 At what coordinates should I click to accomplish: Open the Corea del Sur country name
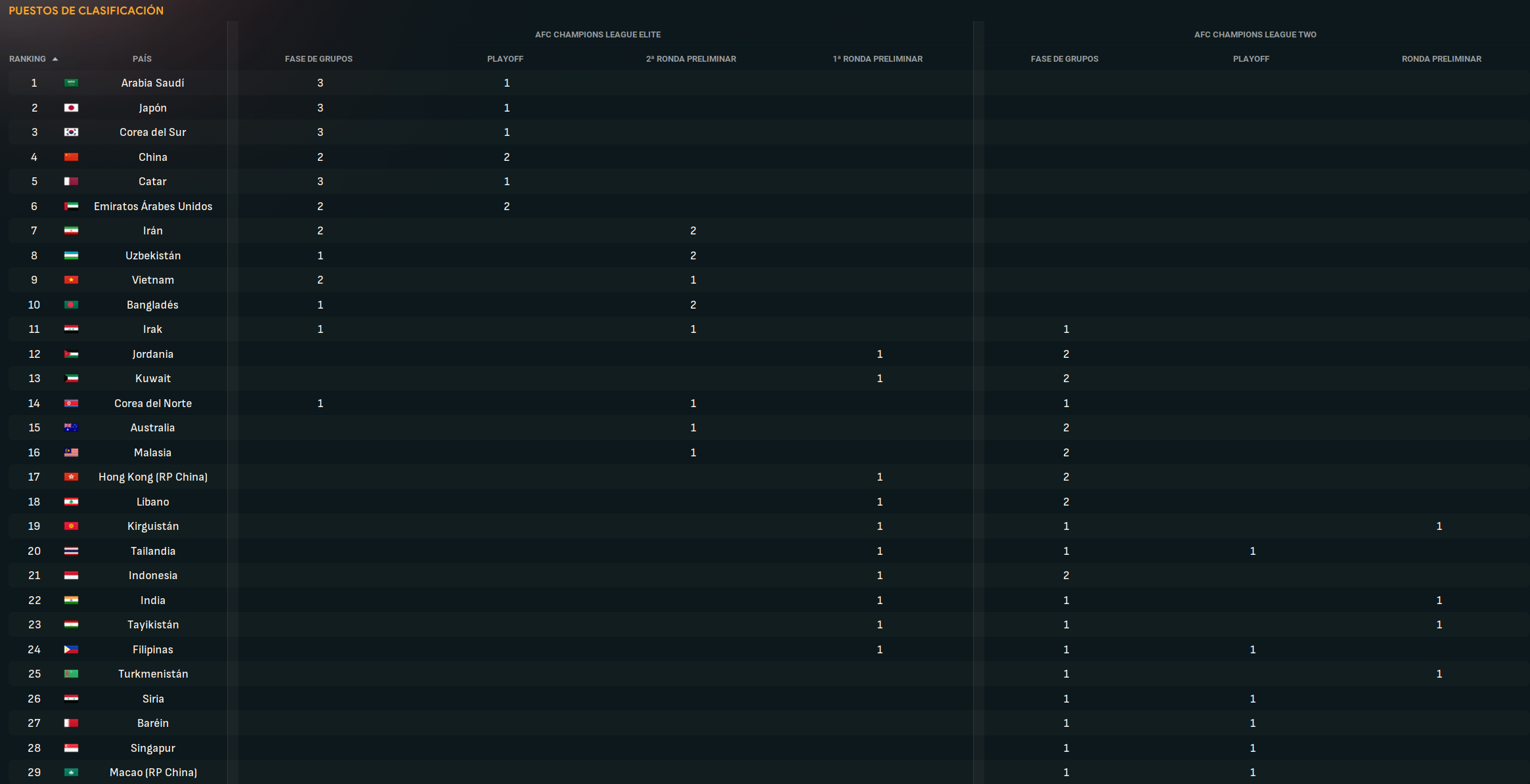tap(152, 132)
